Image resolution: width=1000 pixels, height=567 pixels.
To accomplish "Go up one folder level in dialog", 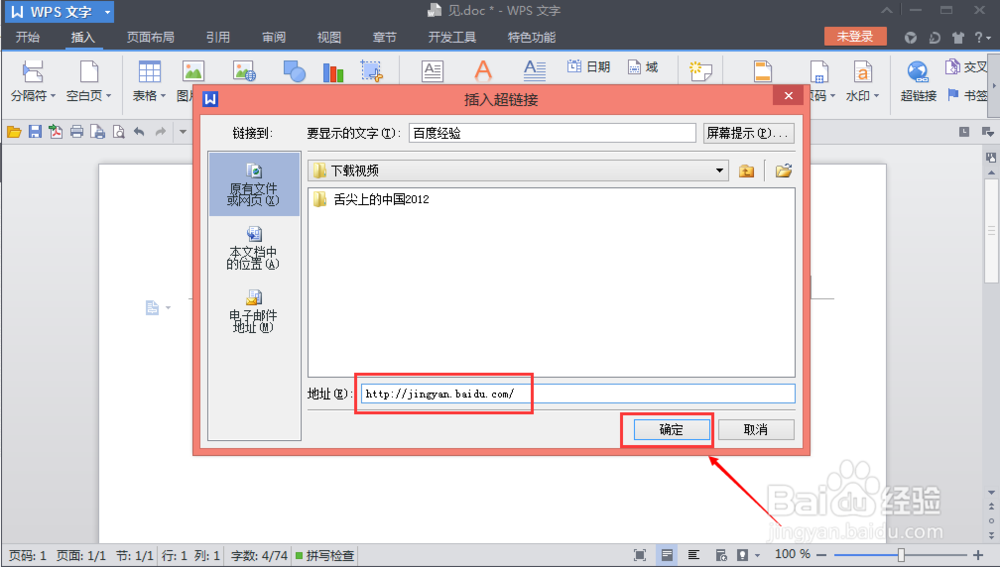I will pos(746,171).
